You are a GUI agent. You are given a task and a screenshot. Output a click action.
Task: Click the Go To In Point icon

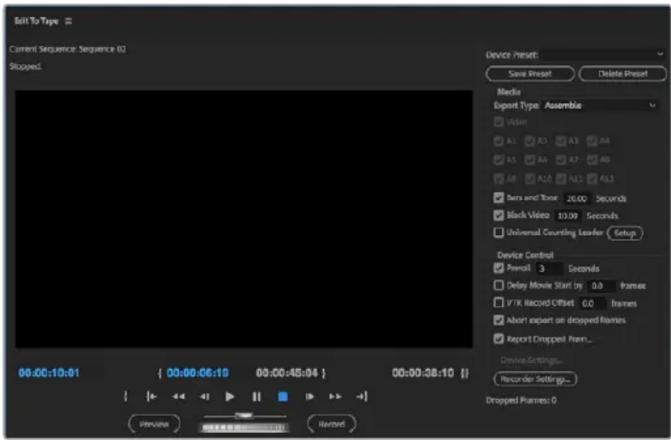click(x=151, y=397)
